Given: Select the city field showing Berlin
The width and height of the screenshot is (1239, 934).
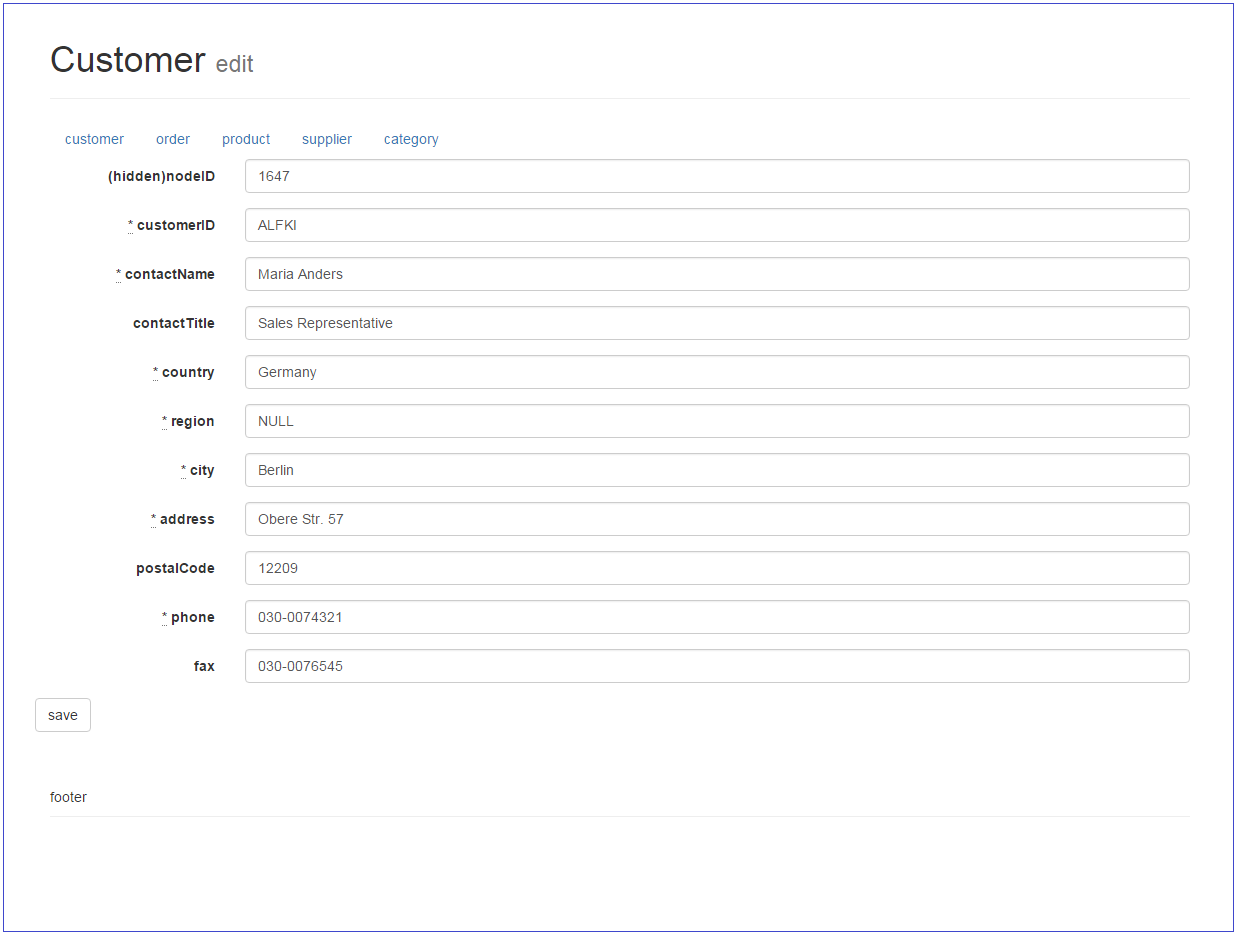Looking at the screenshot, I should pos(717,470).
